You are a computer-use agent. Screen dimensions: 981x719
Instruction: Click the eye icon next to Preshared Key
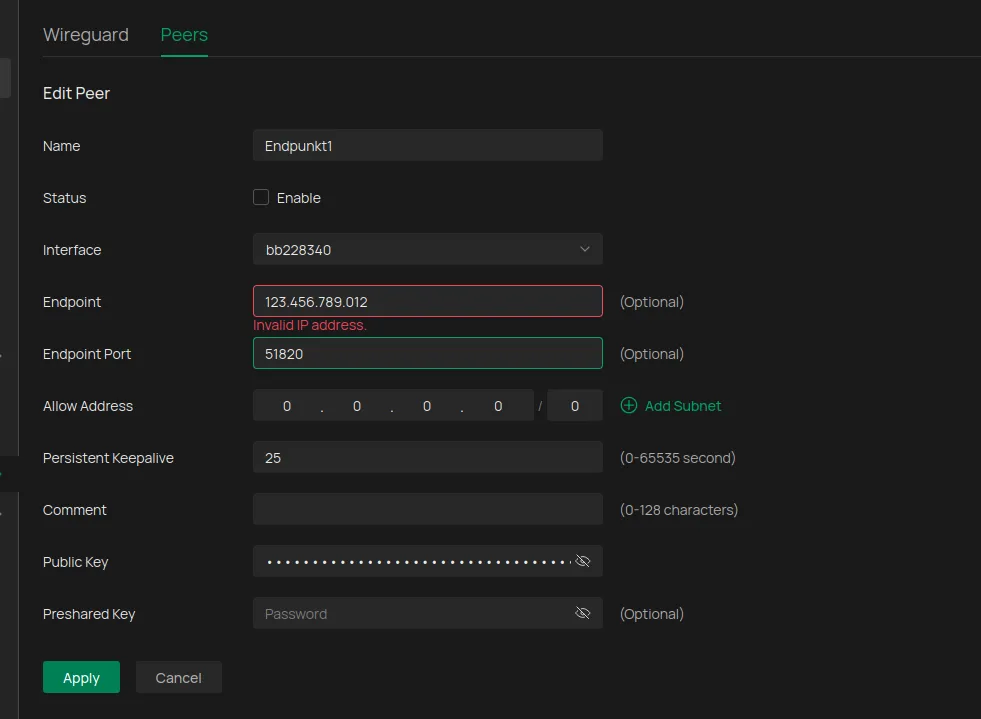[583, 613]
